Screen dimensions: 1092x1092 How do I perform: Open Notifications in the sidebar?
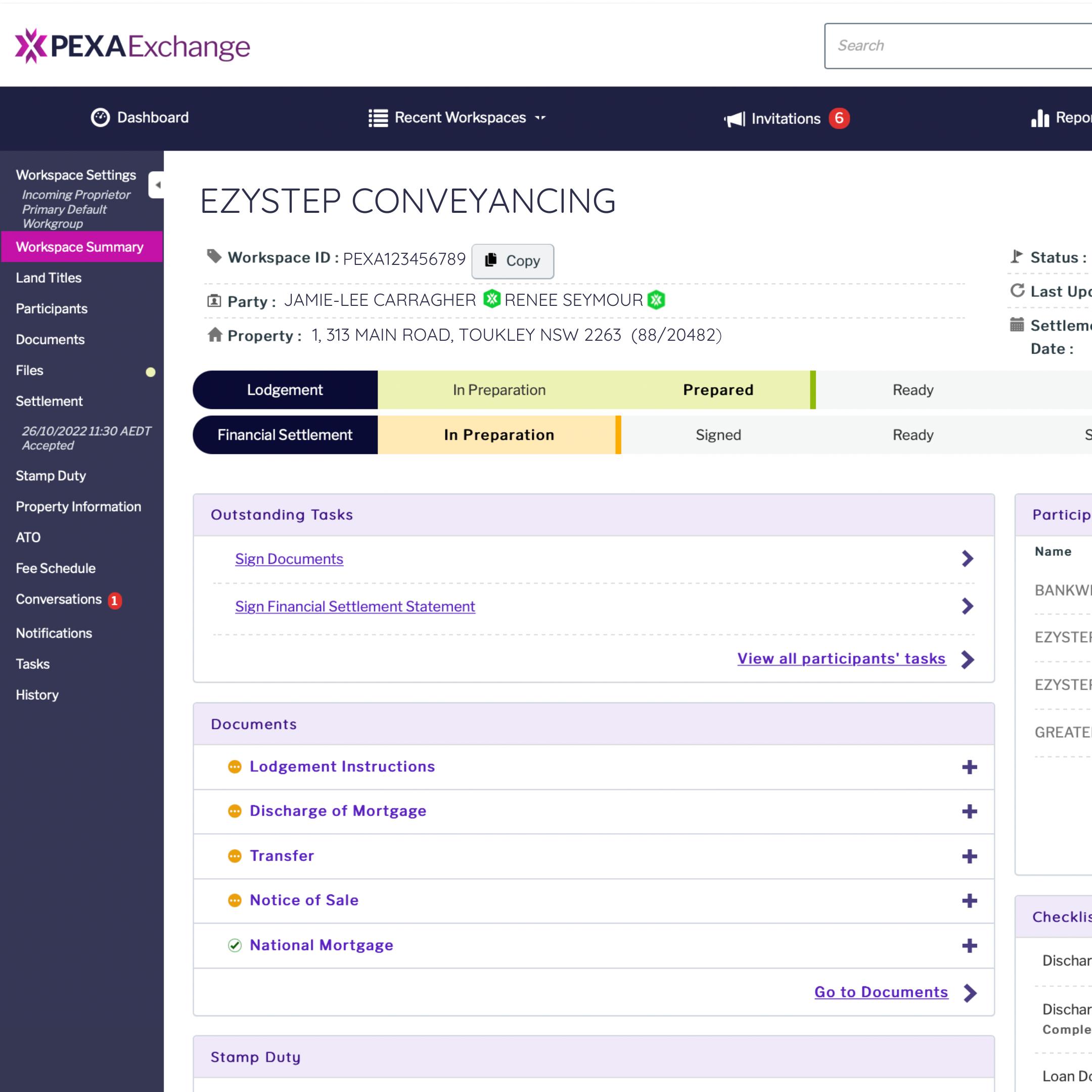point(54,633)
